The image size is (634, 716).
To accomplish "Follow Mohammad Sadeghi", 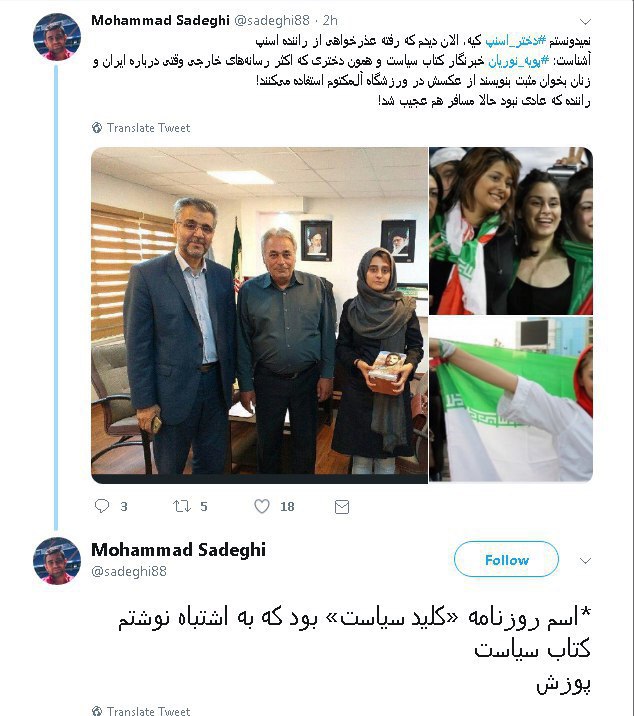I will pyautogui.click(x=507, y=559).
